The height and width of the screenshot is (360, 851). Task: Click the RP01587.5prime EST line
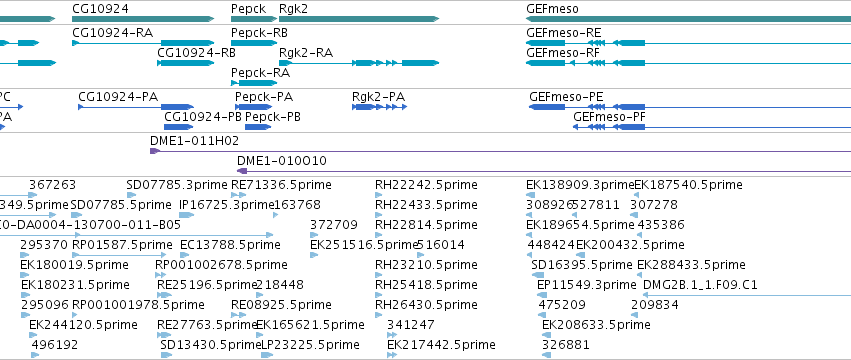click(119, 255)
